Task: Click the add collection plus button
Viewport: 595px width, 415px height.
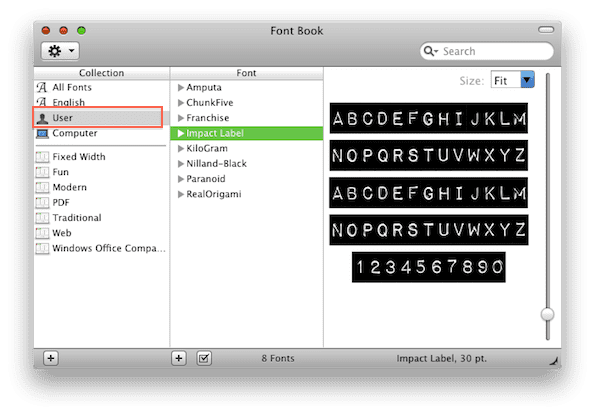Action: pos(50,358)
